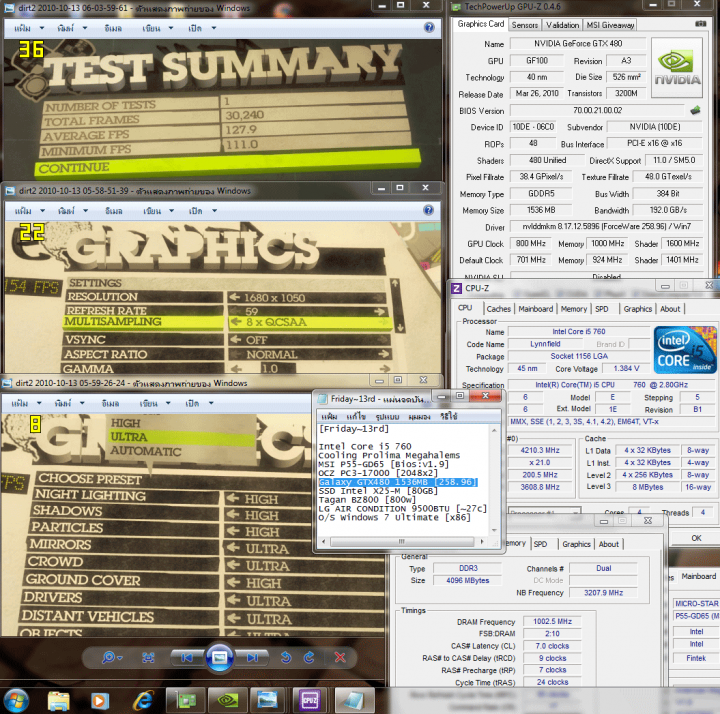The image size is (720, 714).
Task: Expand แฟ้ม menu in the 05-58-51-39 viewer
Action: [x=29, y=211]
